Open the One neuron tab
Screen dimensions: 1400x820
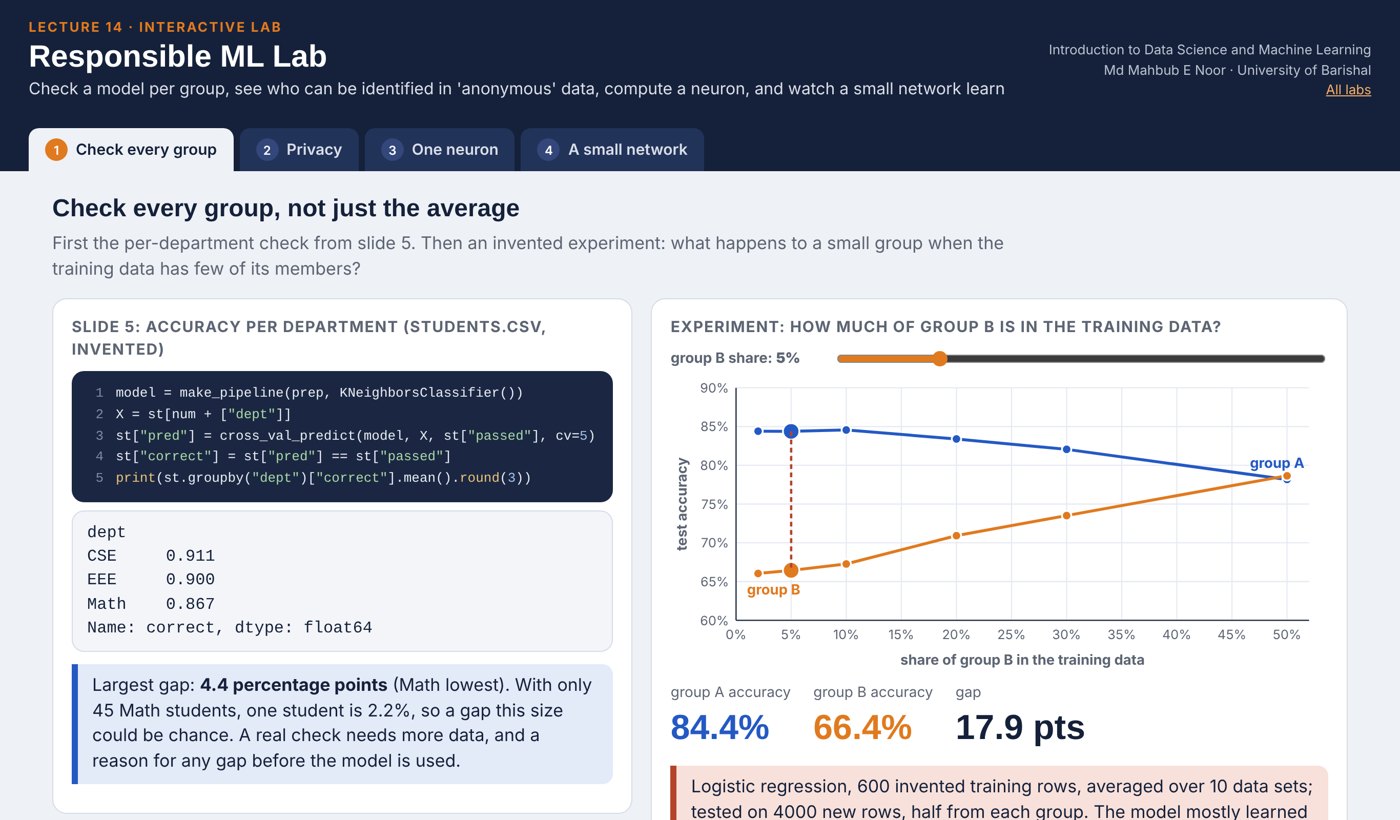tap(439, 150)
